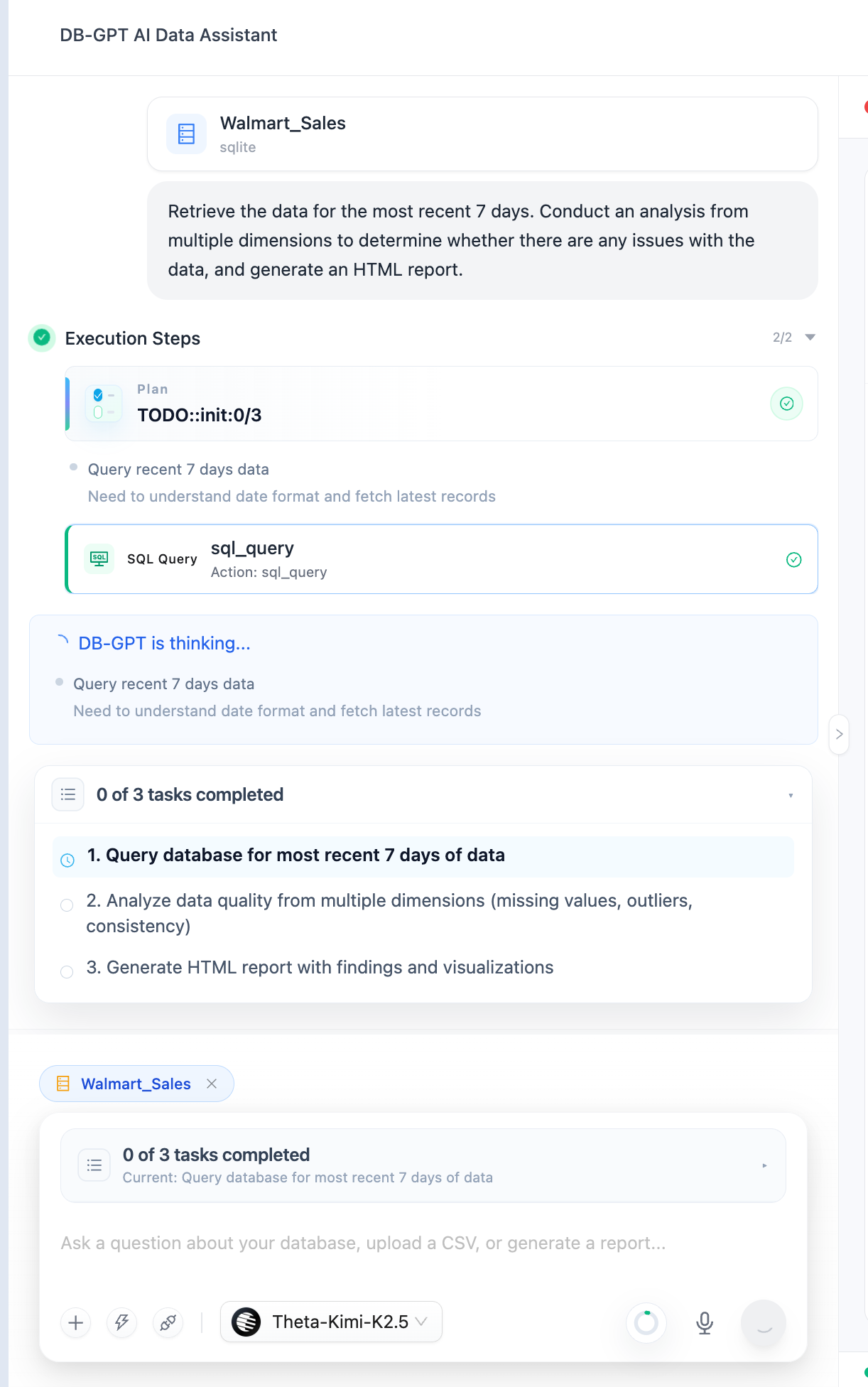Screen dimensions: 868x1387
Task: Remove the Walmart_Sales chip with X
Action: coord(212,1084)
